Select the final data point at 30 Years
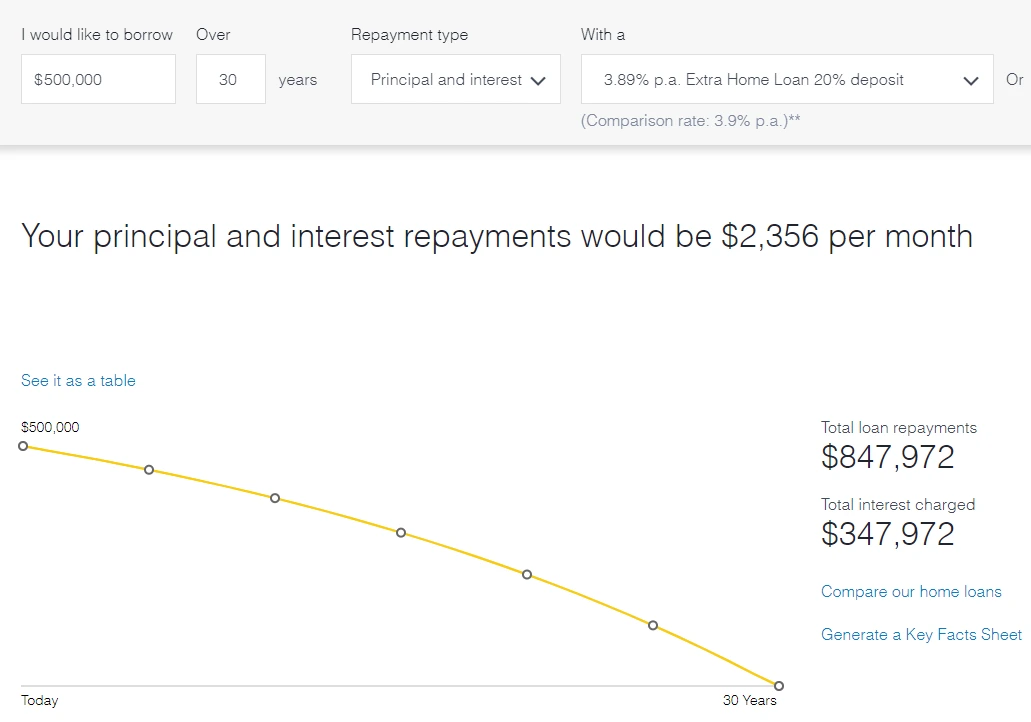The height and width of the screenshot is (722, 1031). click(x=779, y=686)
